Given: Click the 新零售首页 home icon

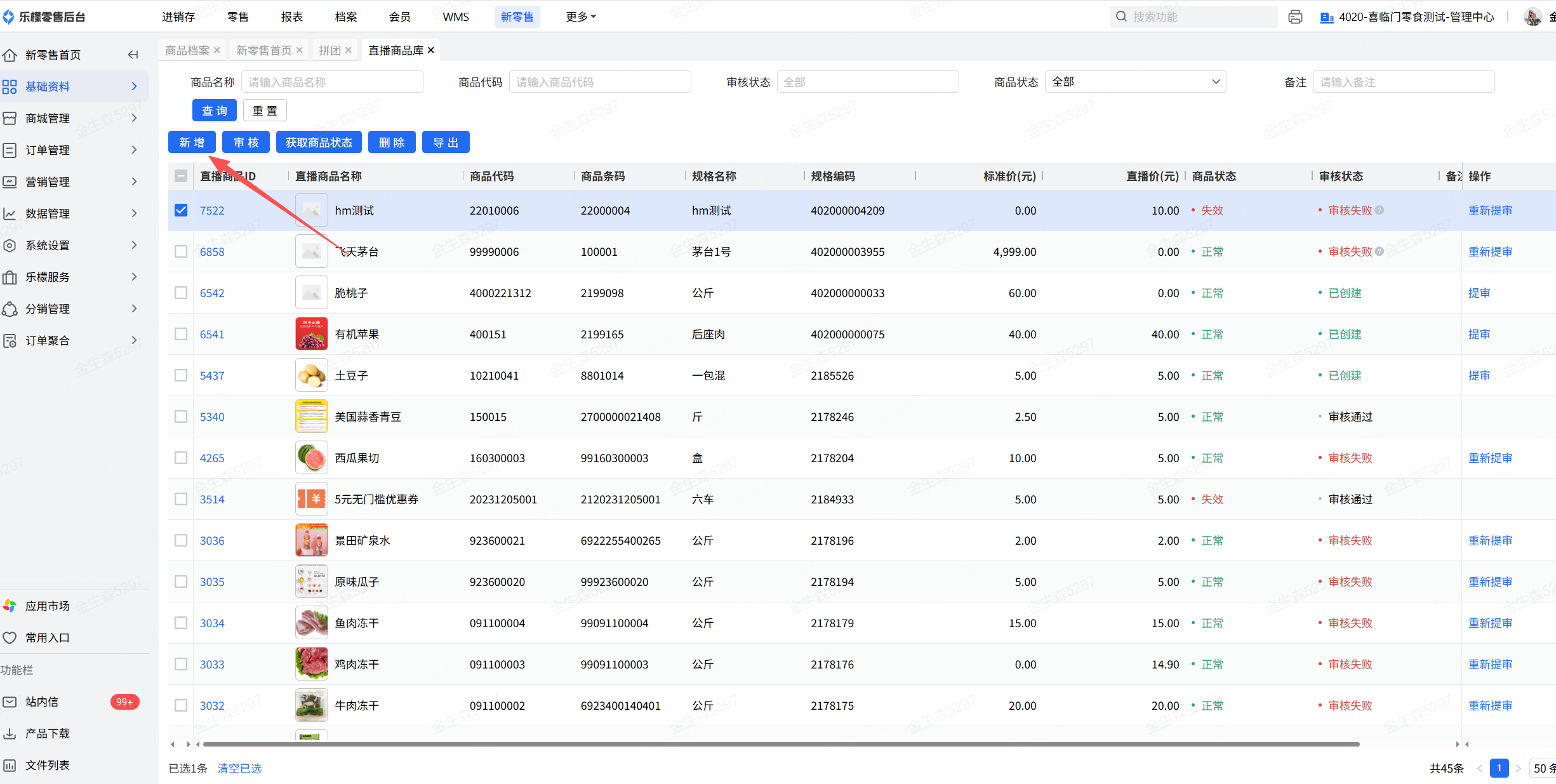Looking at the screenshot, I should [x=10, y=55].
